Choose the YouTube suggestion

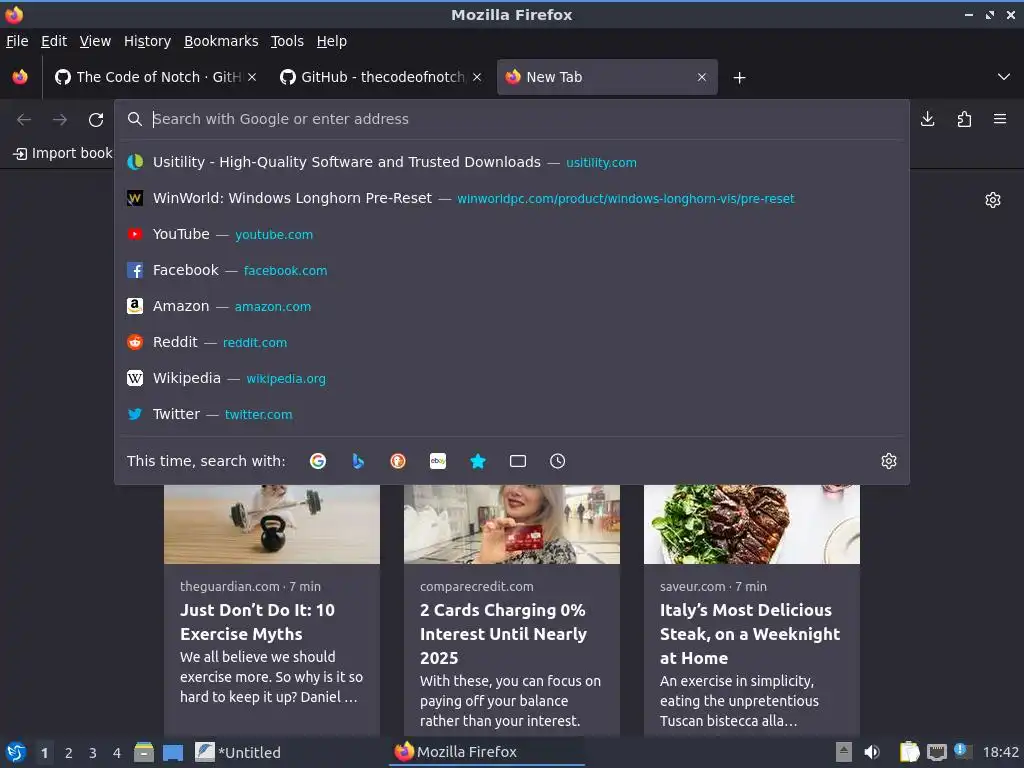pos(512,234)
